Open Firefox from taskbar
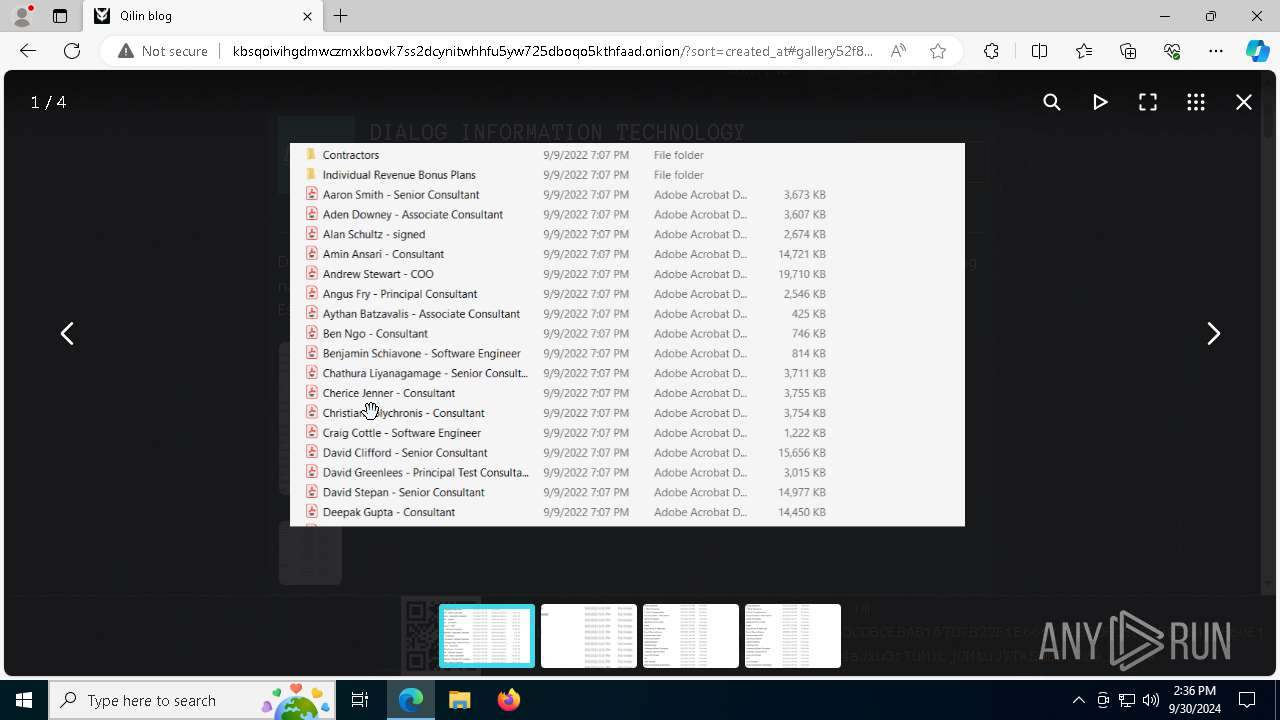 [x=509, y=700]
